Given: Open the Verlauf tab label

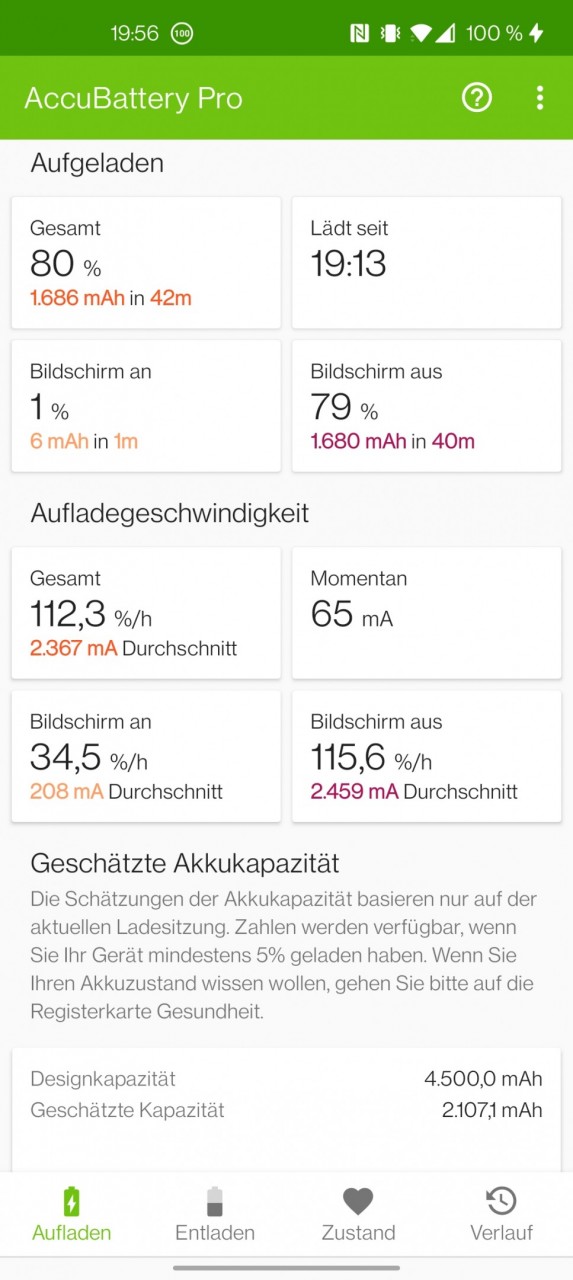Looking at the screenshot, I should click(x=501, y=1233).
